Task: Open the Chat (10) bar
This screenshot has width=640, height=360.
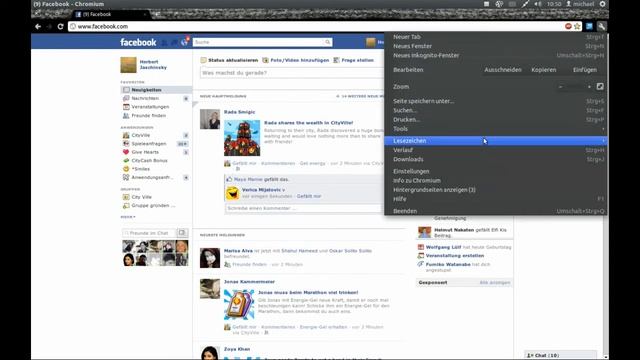Action: 560,355
